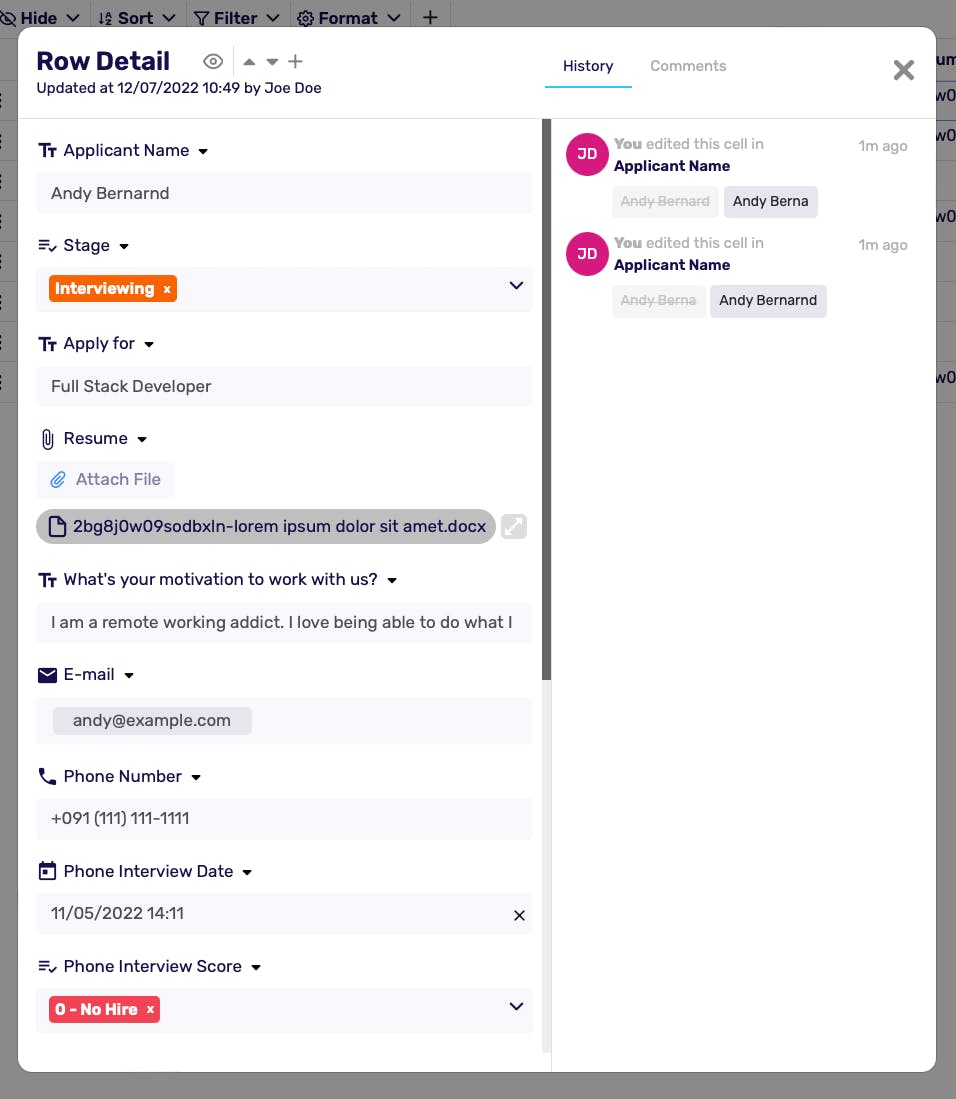Image resolution: width=956 pixels, height=1099 pixels.
Task: Expand the attached docx file preview
Action: pyautogui.click(x=513, y=526)
